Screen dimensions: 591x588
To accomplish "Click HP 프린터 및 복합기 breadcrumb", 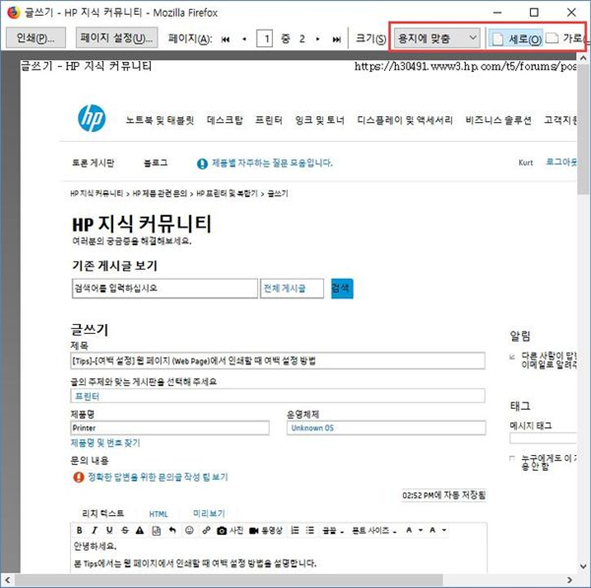I will coord(227,193).
